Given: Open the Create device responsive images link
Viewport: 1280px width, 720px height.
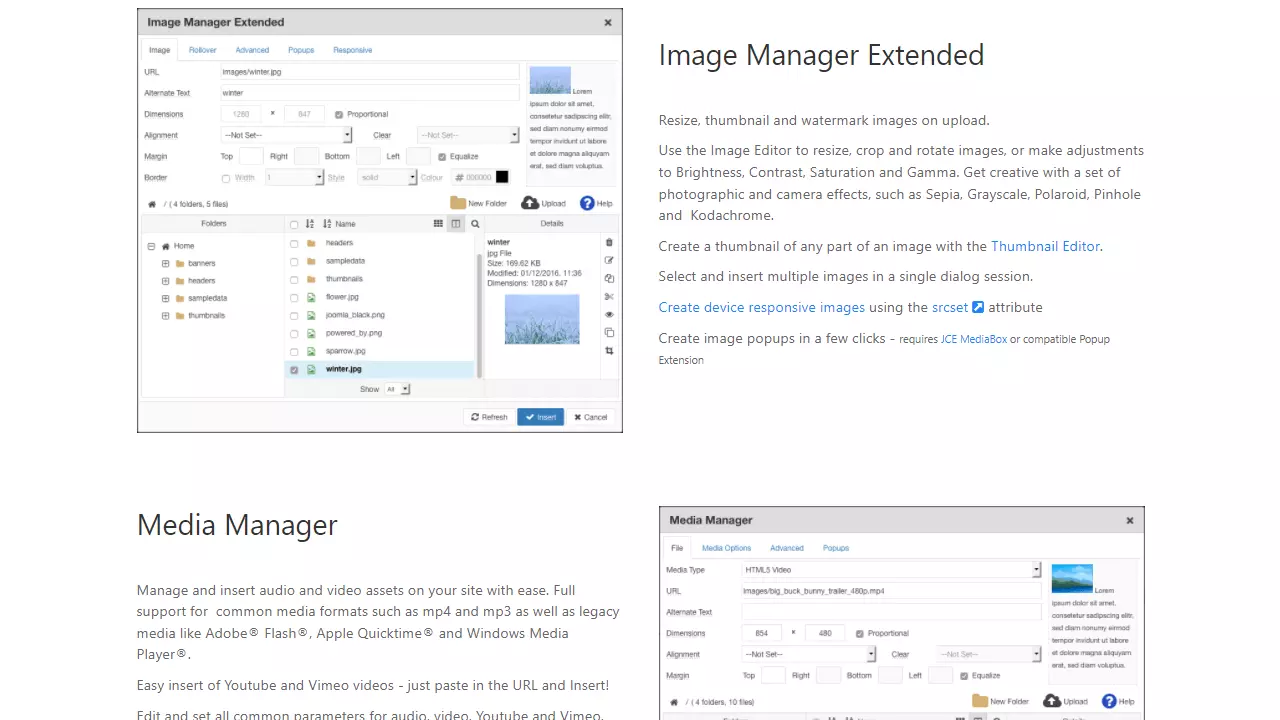Looking at the screenshot, I should pyautogui.click(x=761, y=307).
